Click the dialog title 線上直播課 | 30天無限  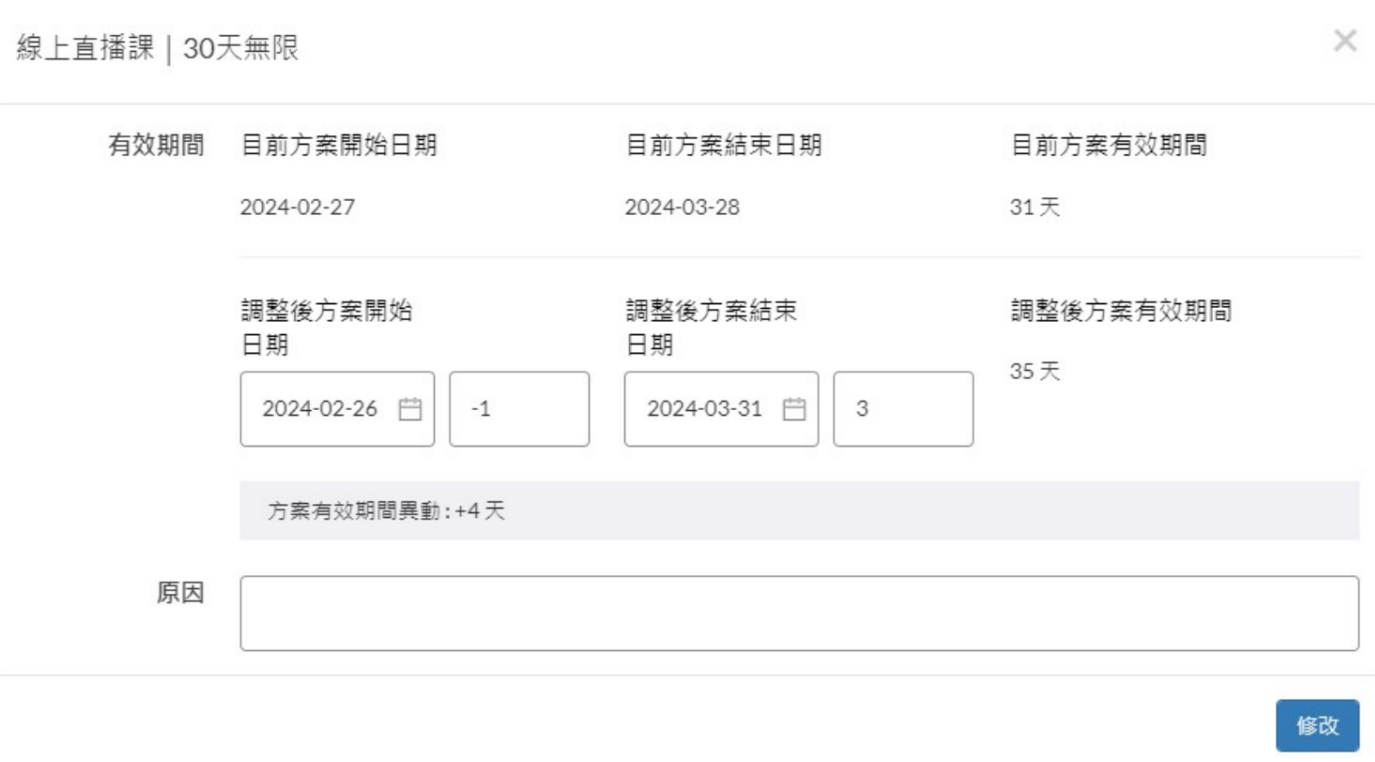click(158, 49)
